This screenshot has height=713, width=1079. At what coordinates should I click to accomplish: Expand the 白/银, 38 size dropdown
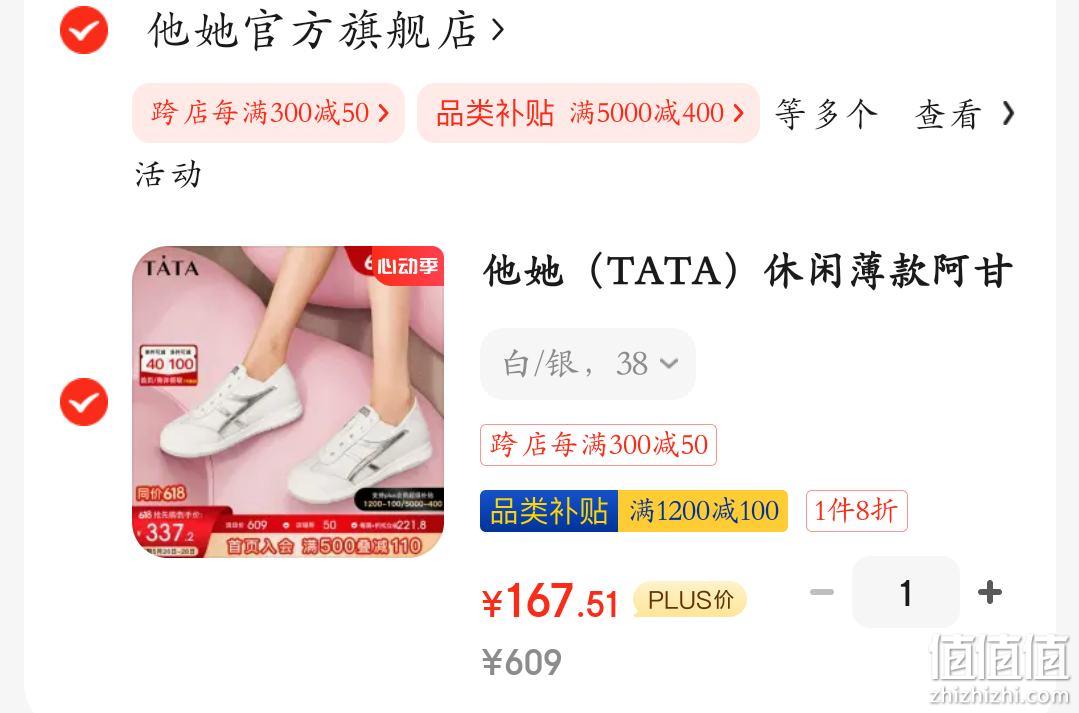click(588, 363)
